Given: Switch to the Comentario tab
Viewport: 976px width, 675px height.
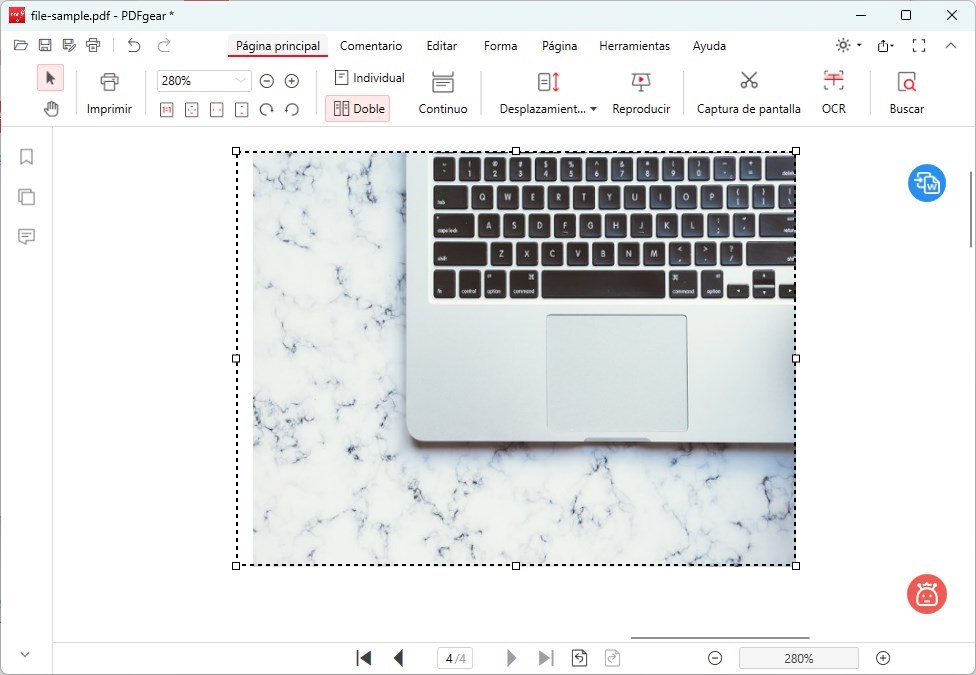Looking at the screenshot, I should point(371,46).
